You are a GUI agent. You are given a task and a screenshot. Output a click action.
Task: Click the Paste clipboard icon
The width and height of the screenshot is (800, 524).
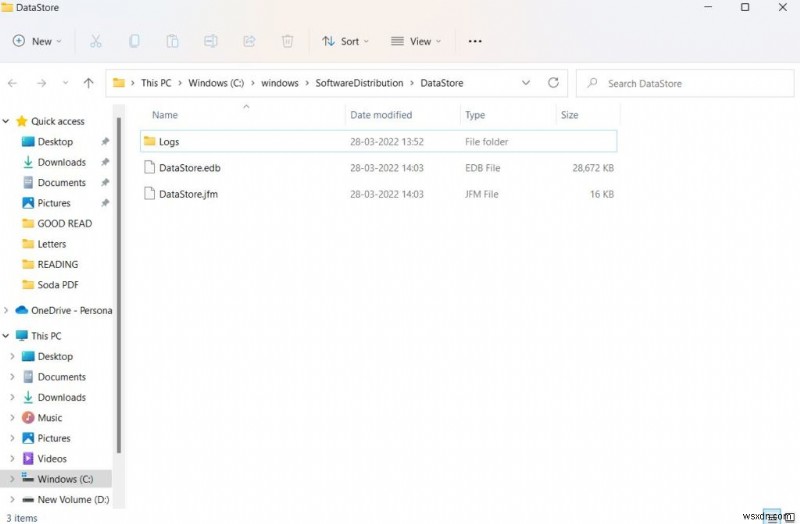click(172, 41)
